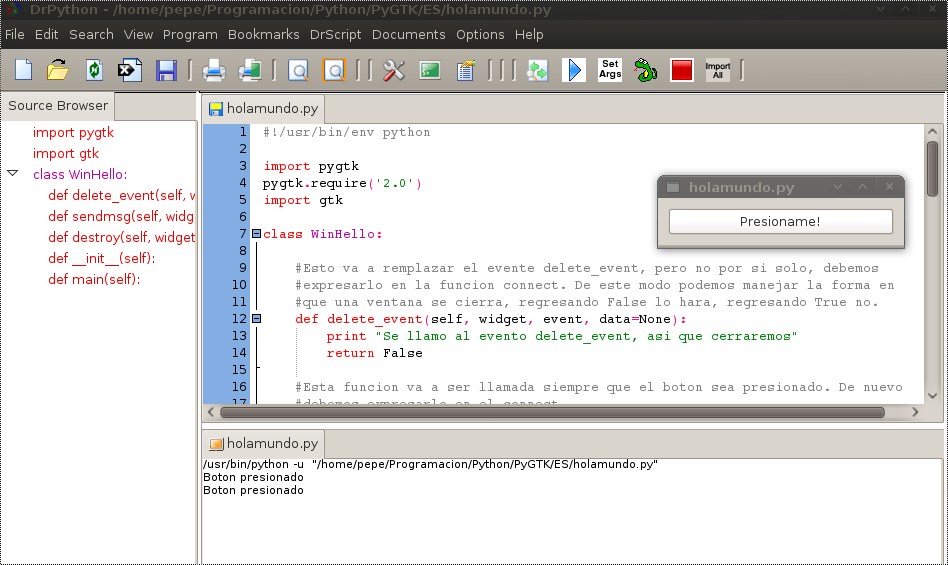Open the File menu
This screenshot has height=565, width=948.
pos(15,34)
